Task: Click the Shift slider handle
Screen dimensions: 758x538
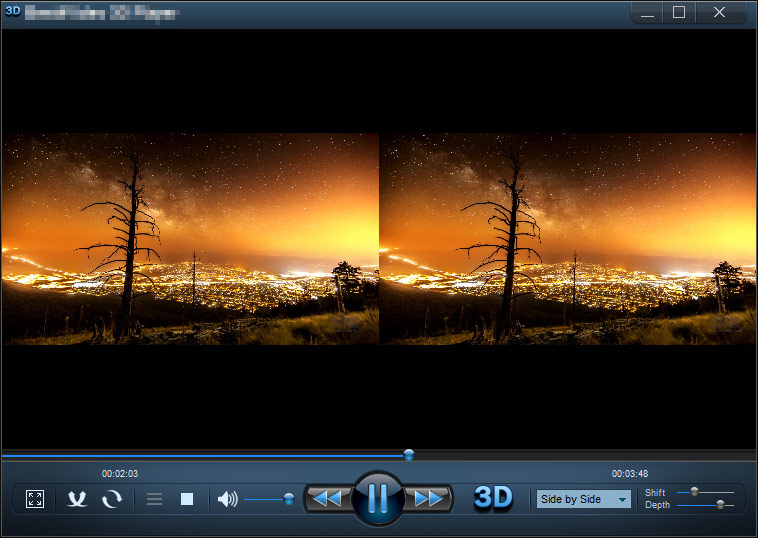Action: [x=694, y=492]
